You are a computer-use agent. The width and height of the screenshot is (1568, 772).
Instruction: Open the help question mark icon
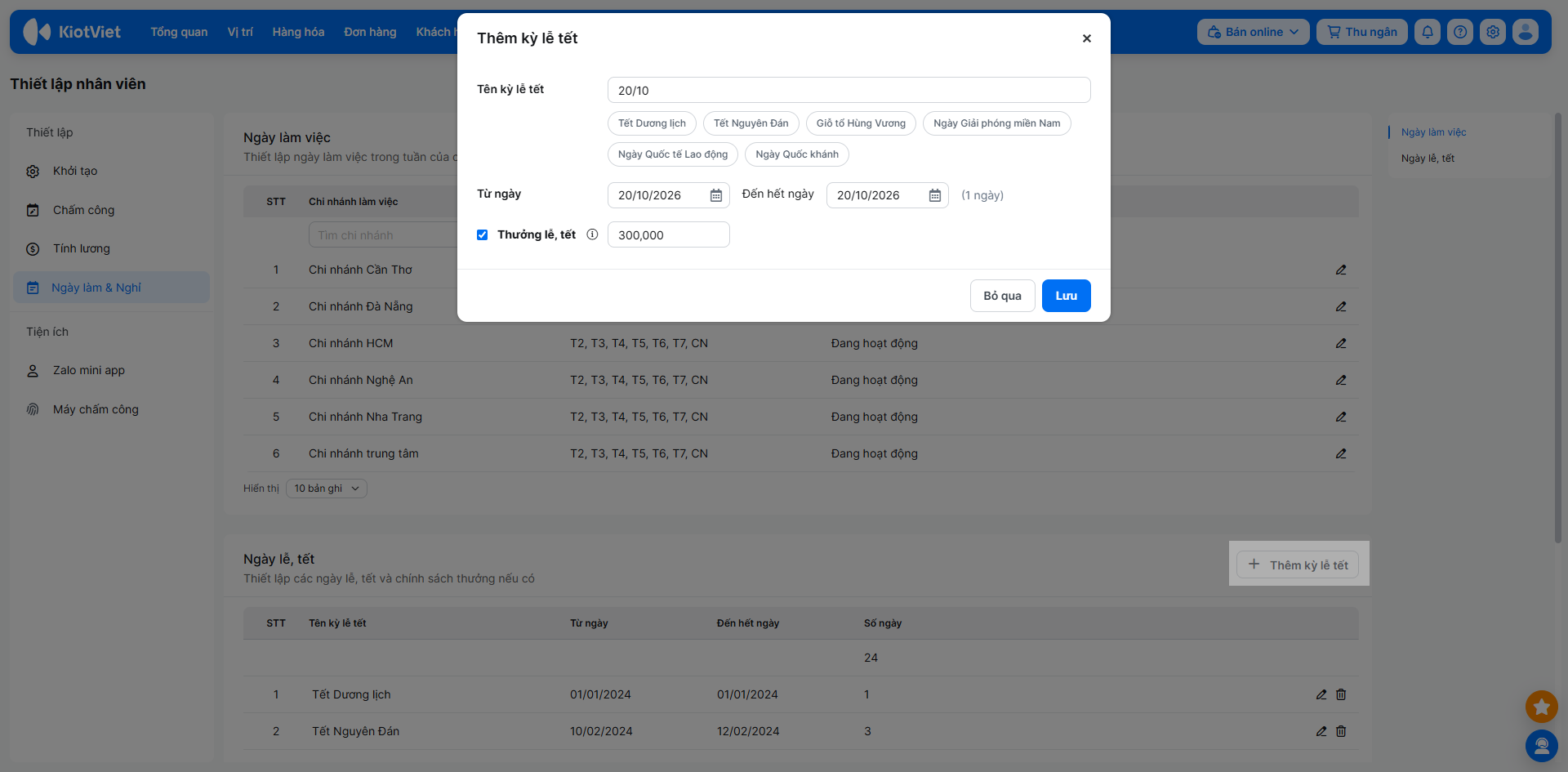pyautogui.click(x=1460, y=32)
